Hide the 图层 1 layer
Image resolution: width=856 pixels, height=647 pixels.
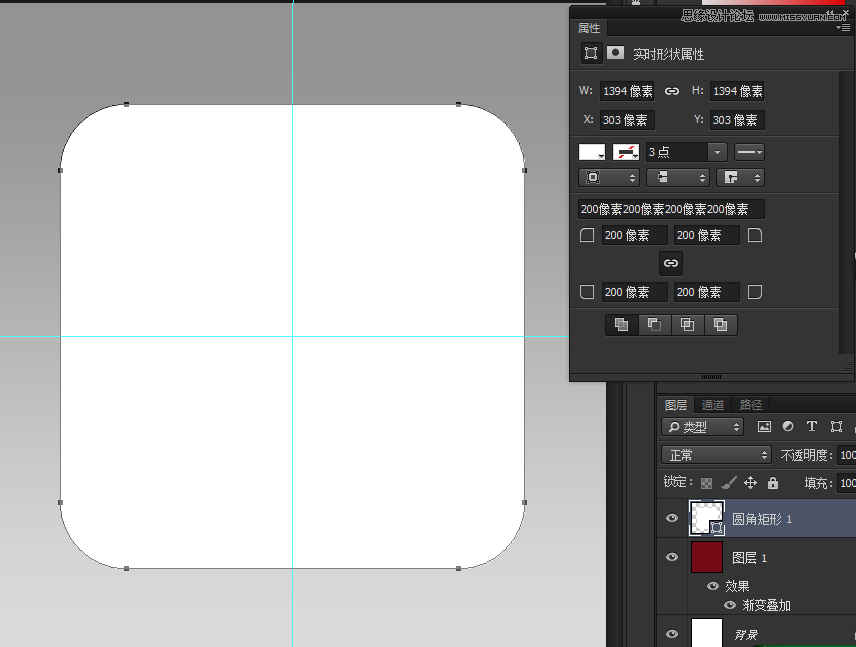pyautogui.click(x=672, y=557)
